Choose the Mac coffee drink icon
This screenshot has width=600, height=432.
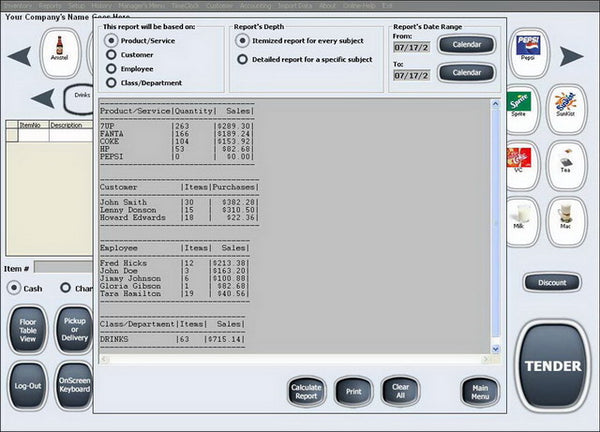(x=566, y=221)
